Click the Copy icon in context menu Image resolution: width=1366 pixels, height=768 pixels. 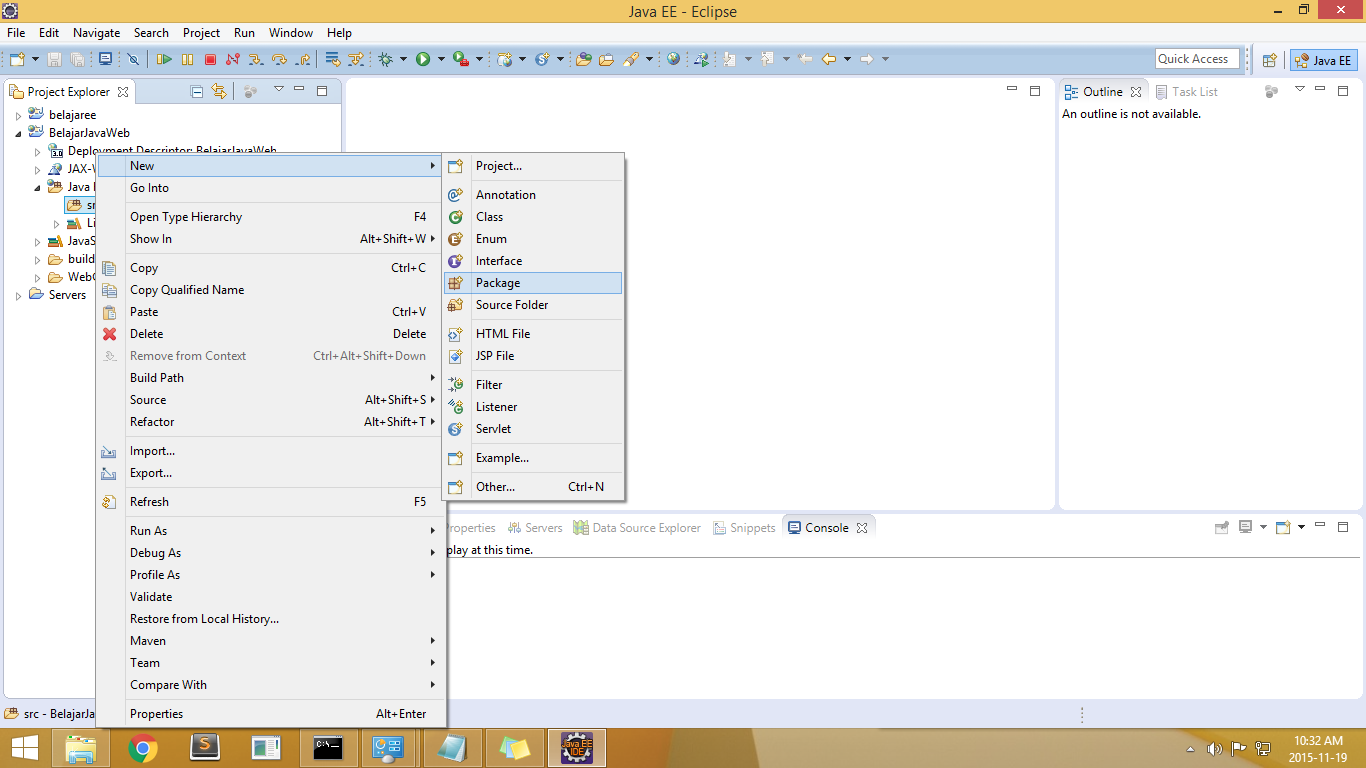tap(109, 268)
